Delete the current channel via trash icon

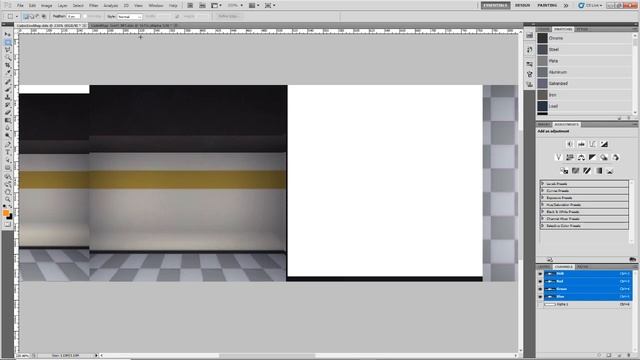coord(629,355)
